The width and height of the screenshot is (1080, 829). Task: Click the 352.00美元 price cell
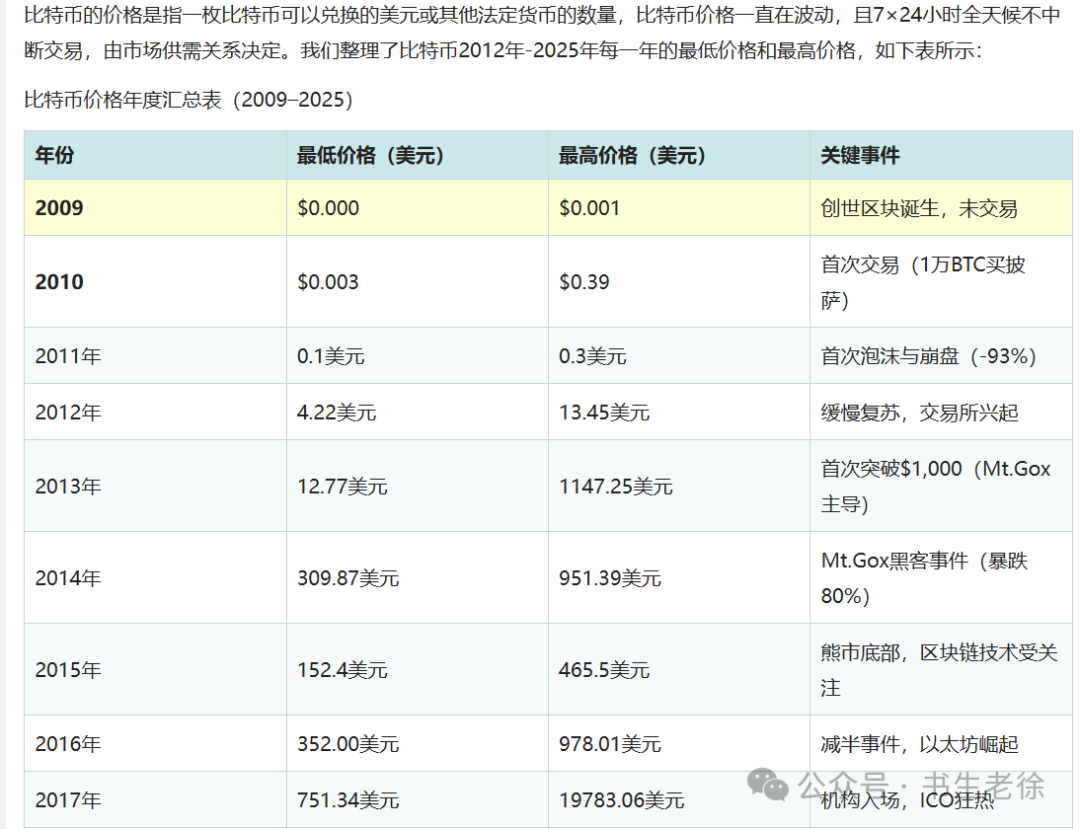pyautogui.click(x=417, y=743)
